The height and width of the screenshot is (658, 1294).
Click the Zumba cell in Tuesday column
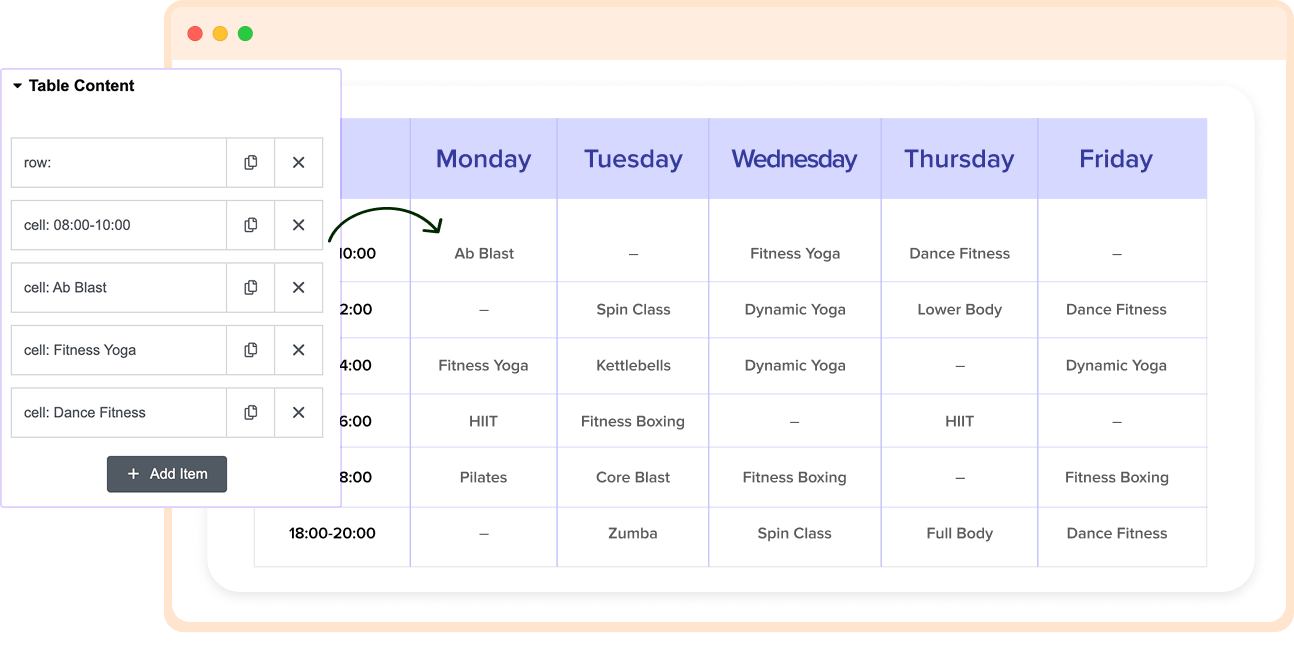tap(633, 533)
